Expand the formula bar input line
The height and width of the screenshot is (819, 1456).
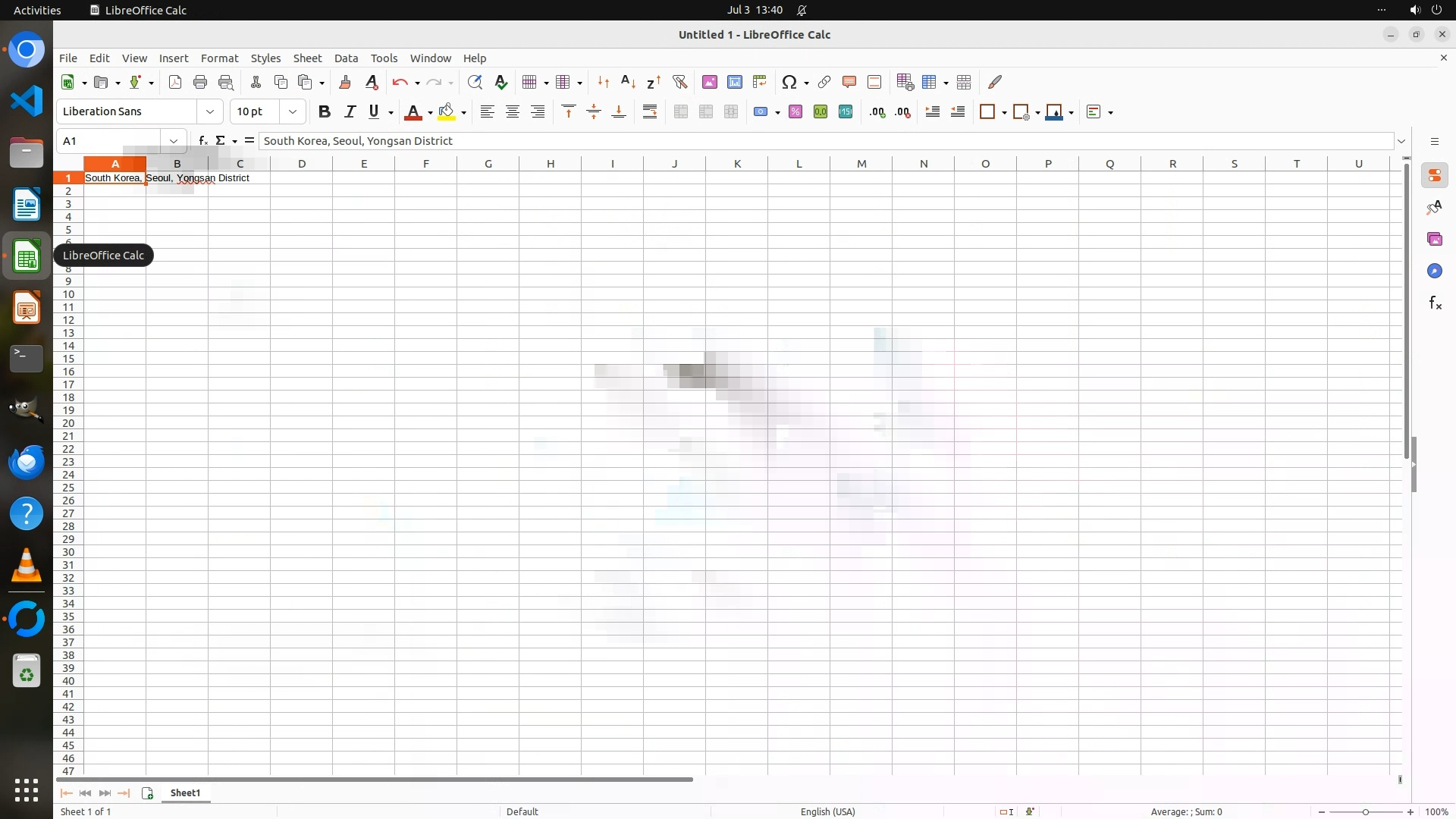[x=1401, y=141]
